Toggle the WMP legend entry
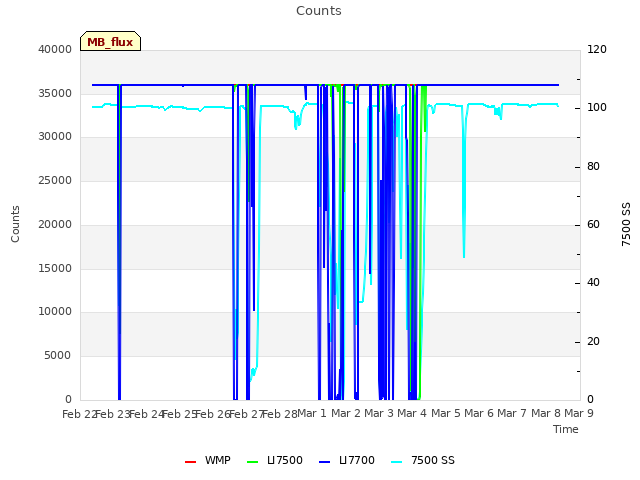Viewport: 640px width, 480px height. 207,460
